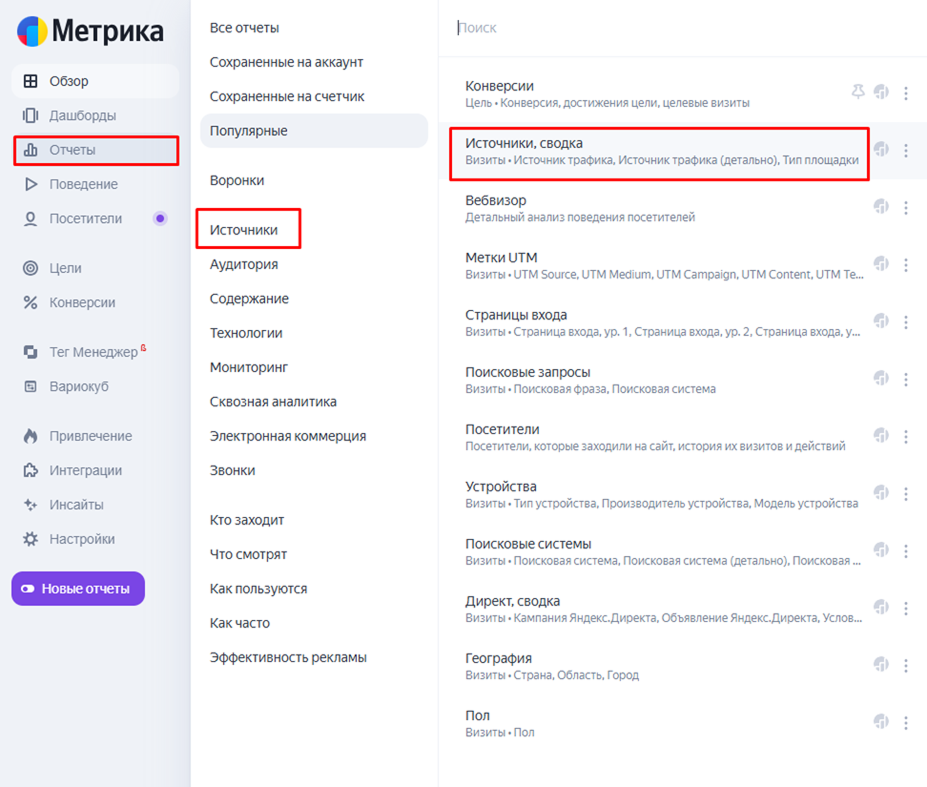Click the Обзор grid icon in sidebar

coord(31,81)
